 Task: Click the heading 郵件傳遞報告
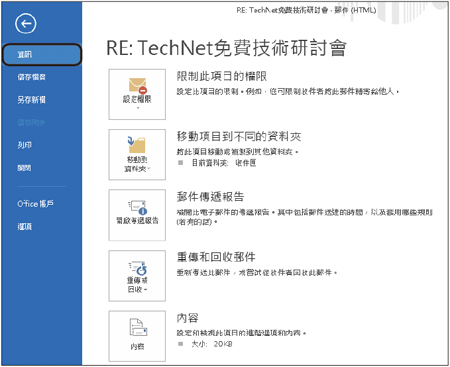[x=210, y=197]
